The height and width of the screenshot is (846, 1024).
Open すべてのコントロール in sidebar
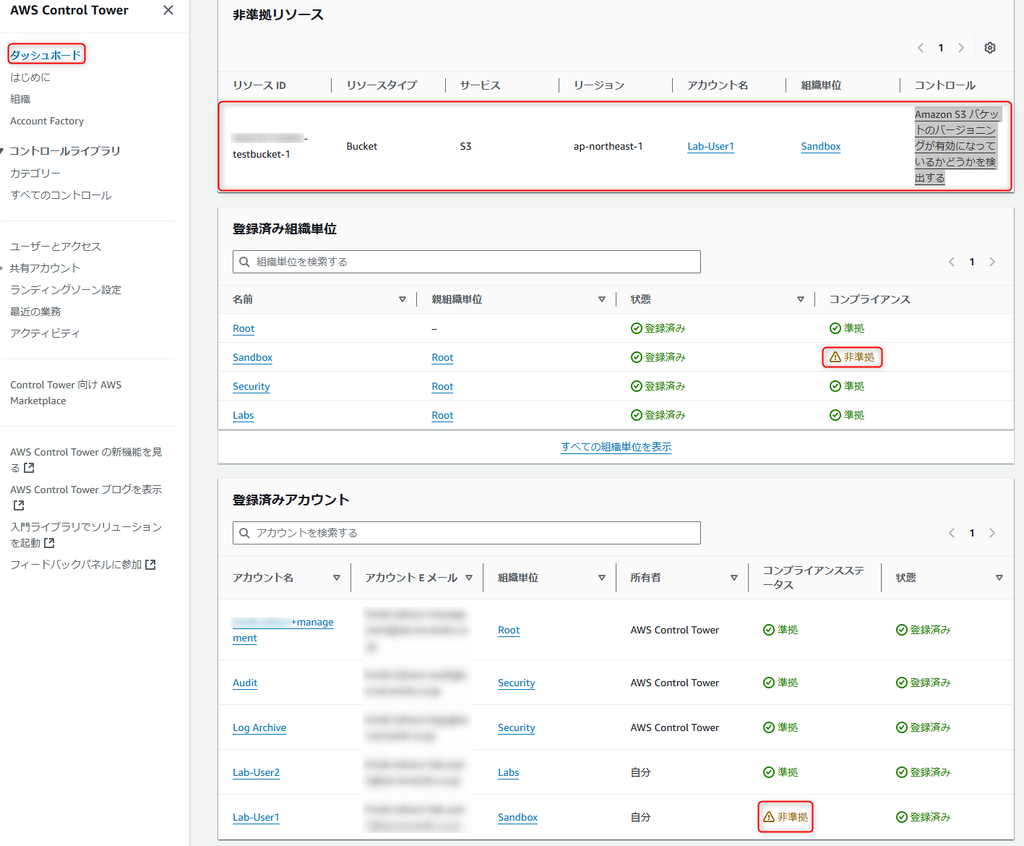pyautogui.click(x=61, y=195)
